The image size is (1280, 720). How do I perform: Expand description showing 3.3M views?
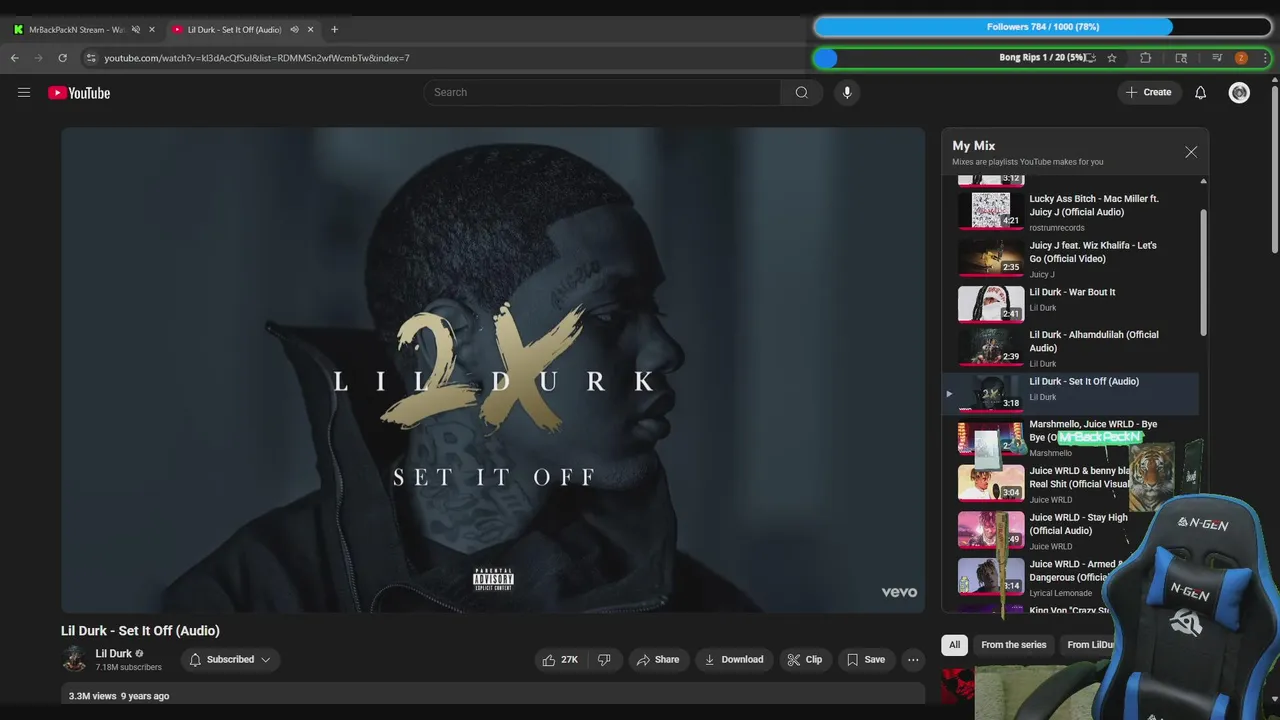point(493,695)
